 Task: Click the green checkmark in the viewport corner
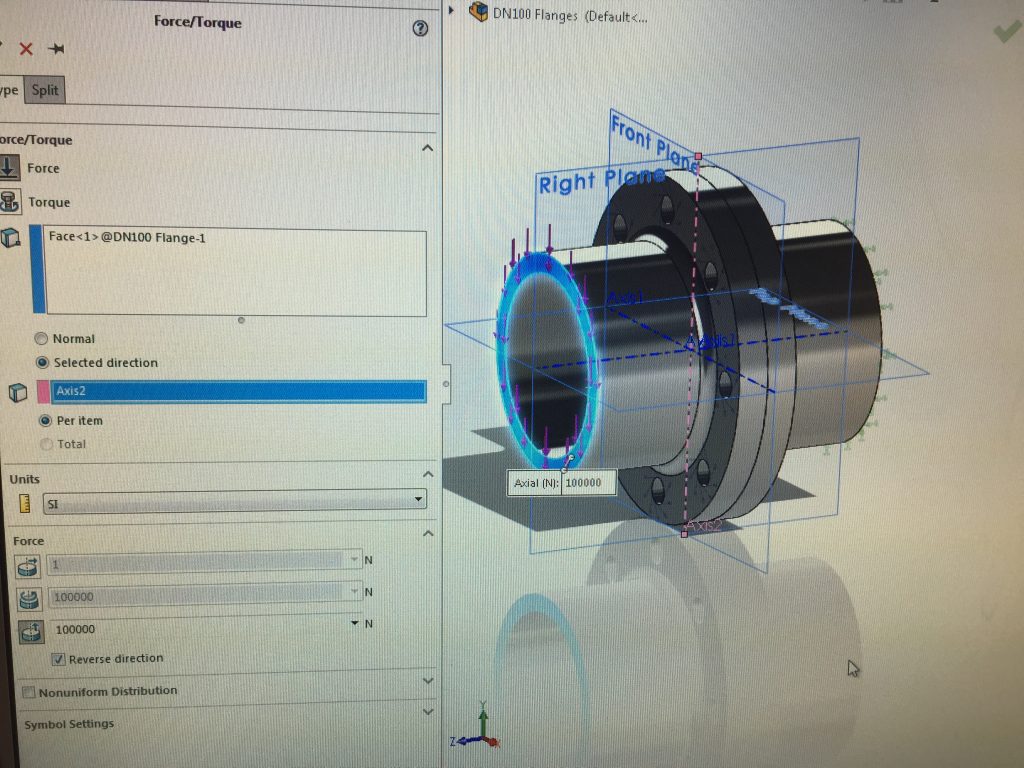(x=1005, y=32)
